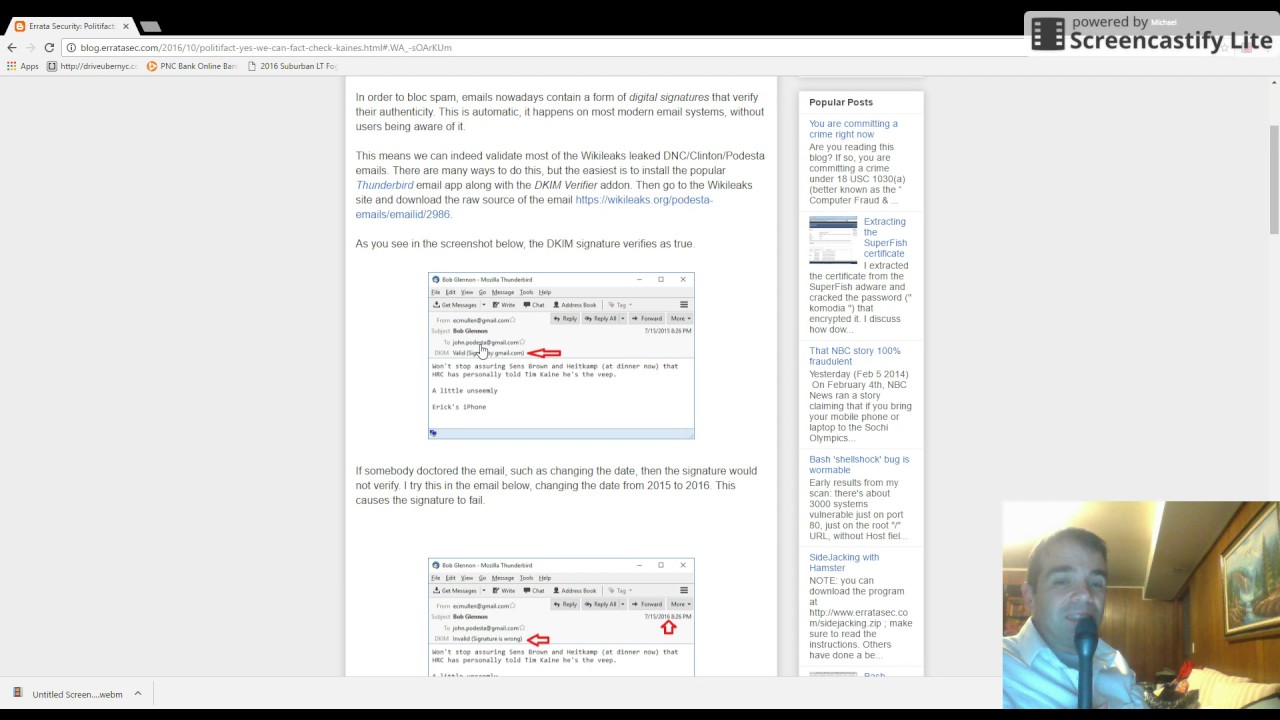The height and width of the screenshot is (720, 1280).
Task: Open 'That NBC story 100% fraudulent' post
Action: tap(854, 356)
